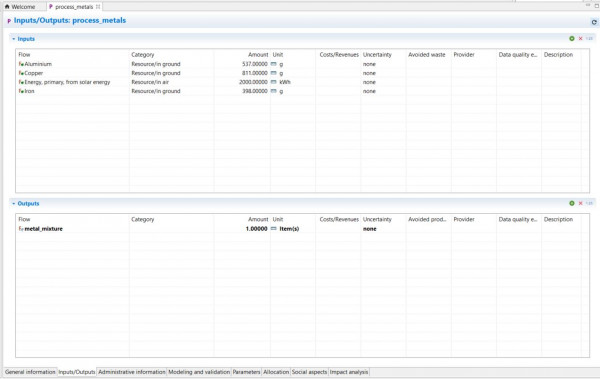
Task: Open the Modeling and validation tab
Action: click(199, 372)
